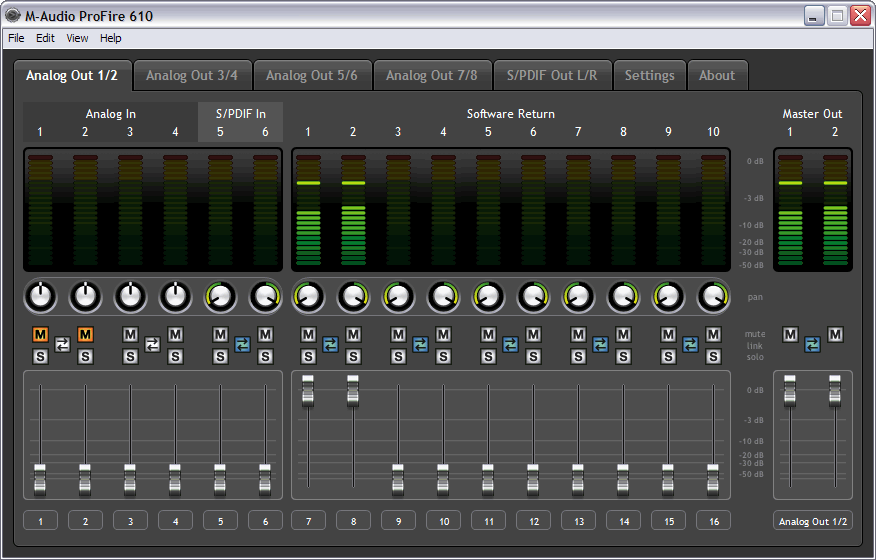Click channel label button 4
876x560 pixels.
point(175,521)
